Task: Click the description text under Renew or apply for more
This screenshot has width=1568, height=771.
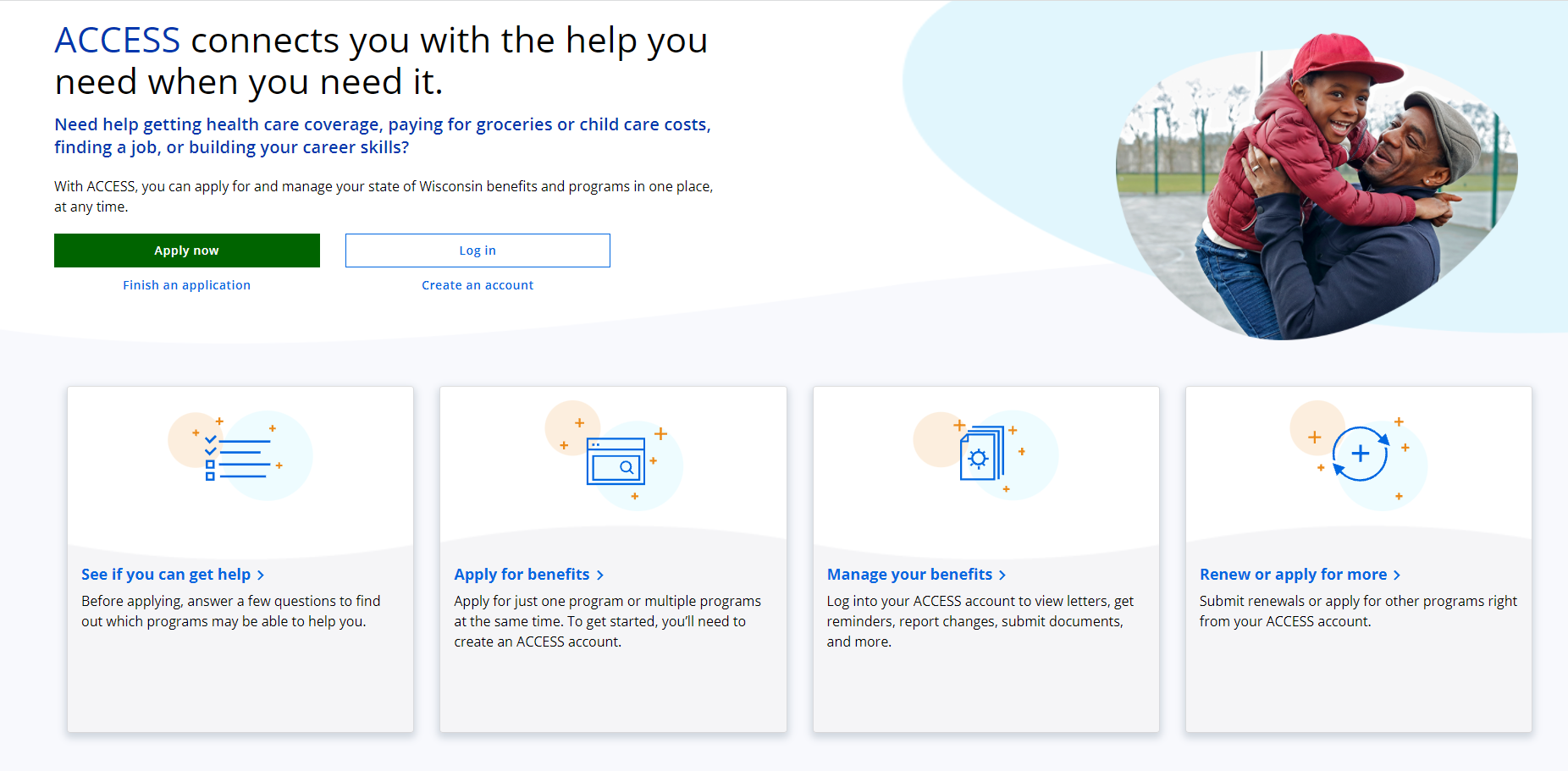Action: (1357, 611)
